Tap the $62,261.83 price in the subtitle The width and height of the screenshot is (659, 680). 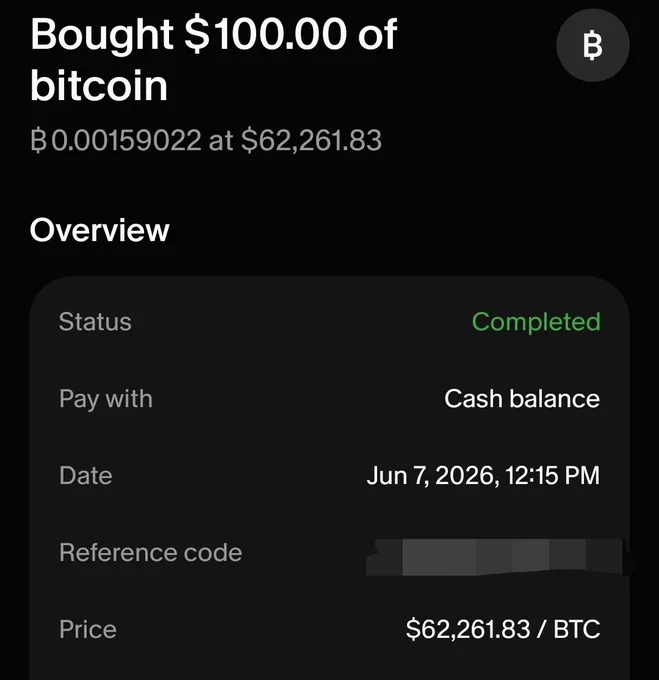tap(311, 141)
